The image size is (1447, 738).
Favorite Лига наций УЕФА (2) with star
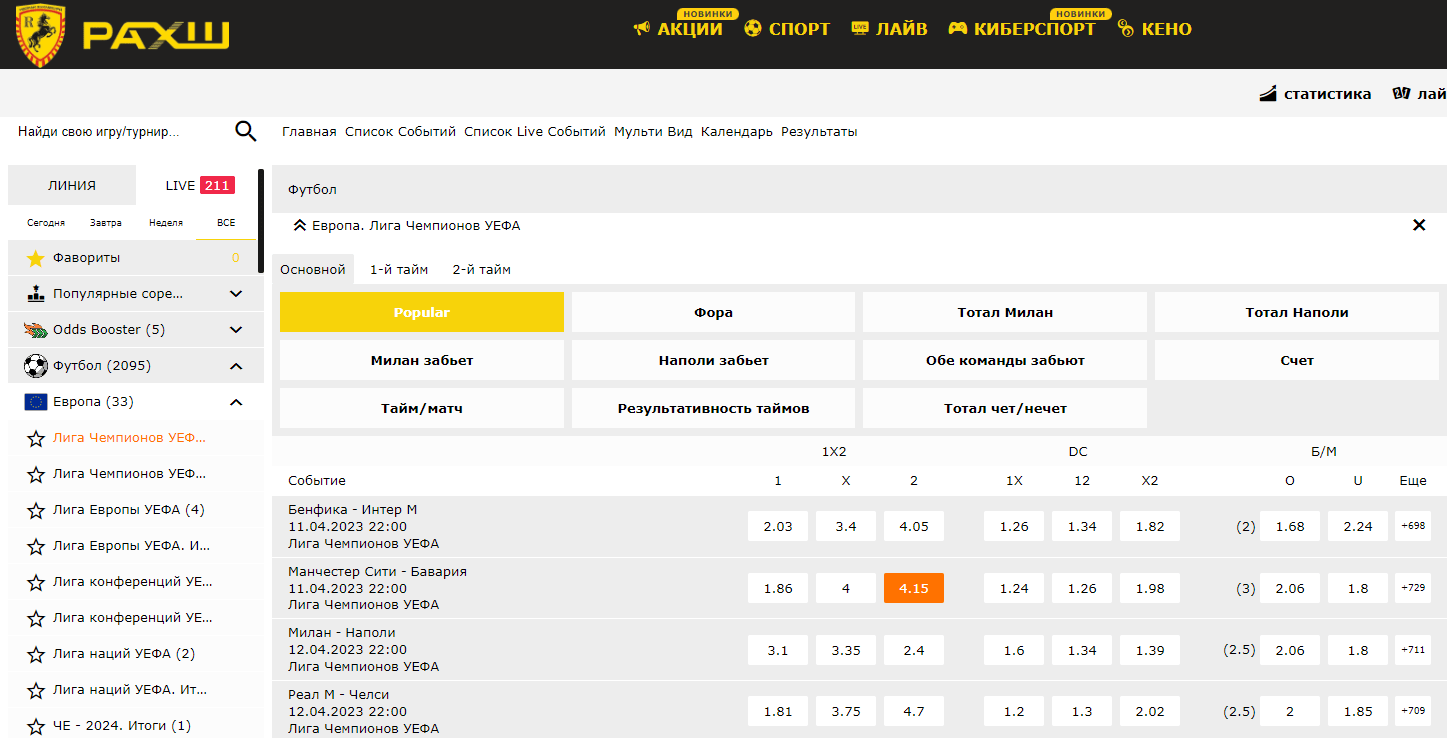36,654
